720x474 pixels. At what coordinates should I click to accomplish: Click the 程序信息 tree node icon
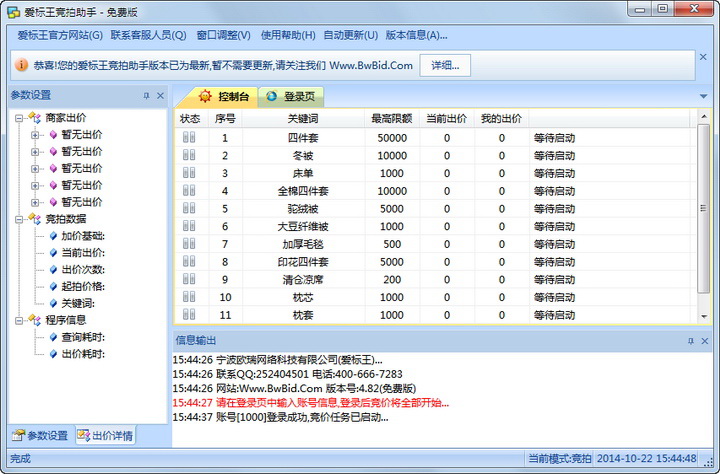(35, 320)
